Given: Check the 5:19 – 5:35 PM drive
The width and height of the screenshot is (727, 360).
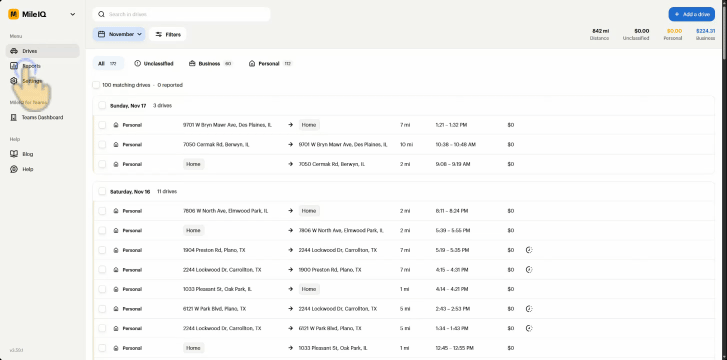Looking at the screenshot, I should coord(102,250).
